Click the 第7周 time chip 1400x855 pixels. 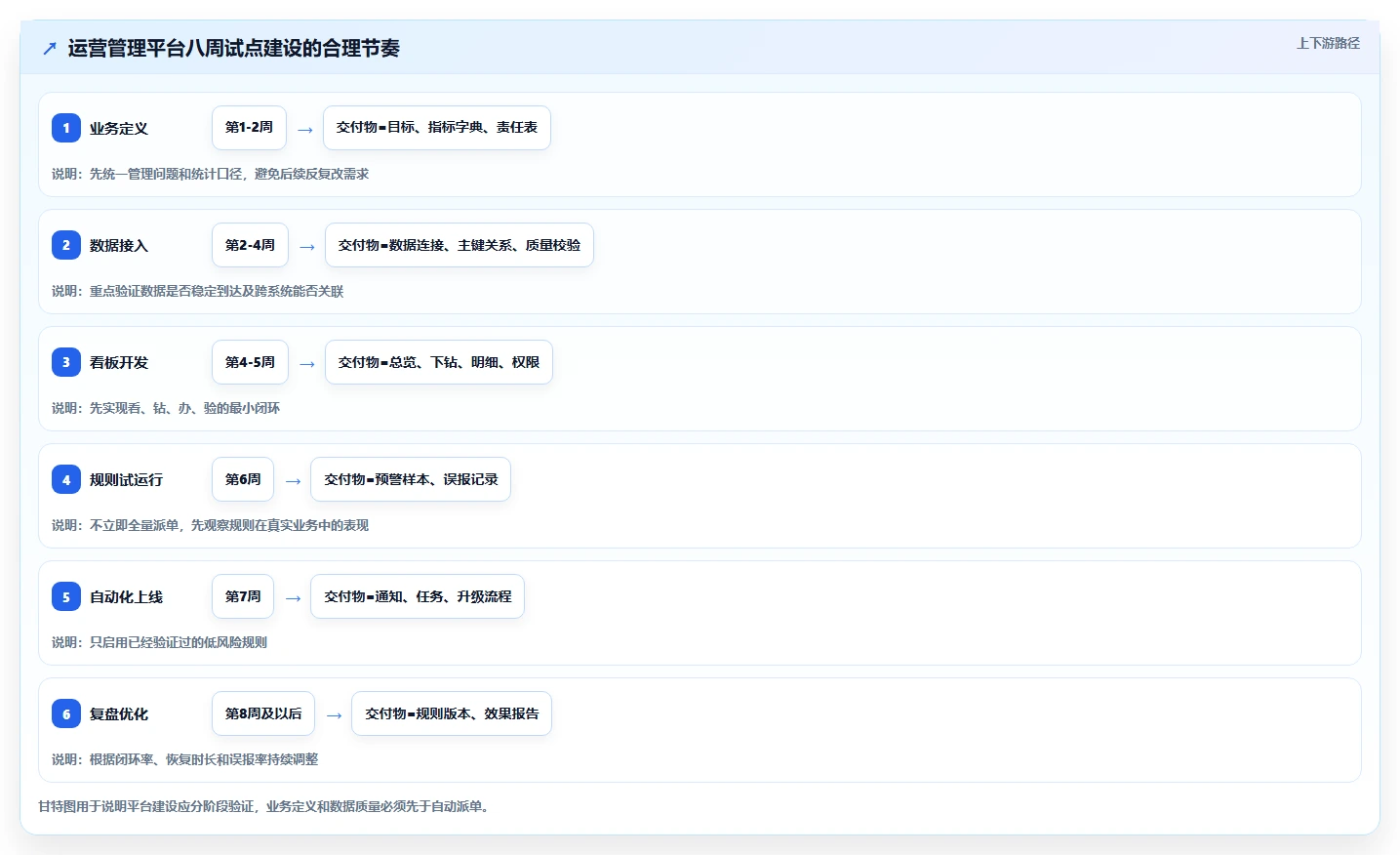click(x=243, y=596)
